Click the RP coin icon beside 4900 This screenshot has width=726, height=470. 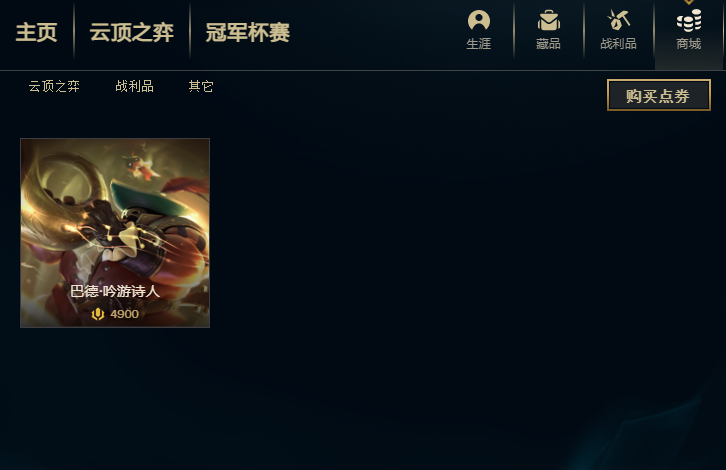pyautogui.click(x=98, y=314)
